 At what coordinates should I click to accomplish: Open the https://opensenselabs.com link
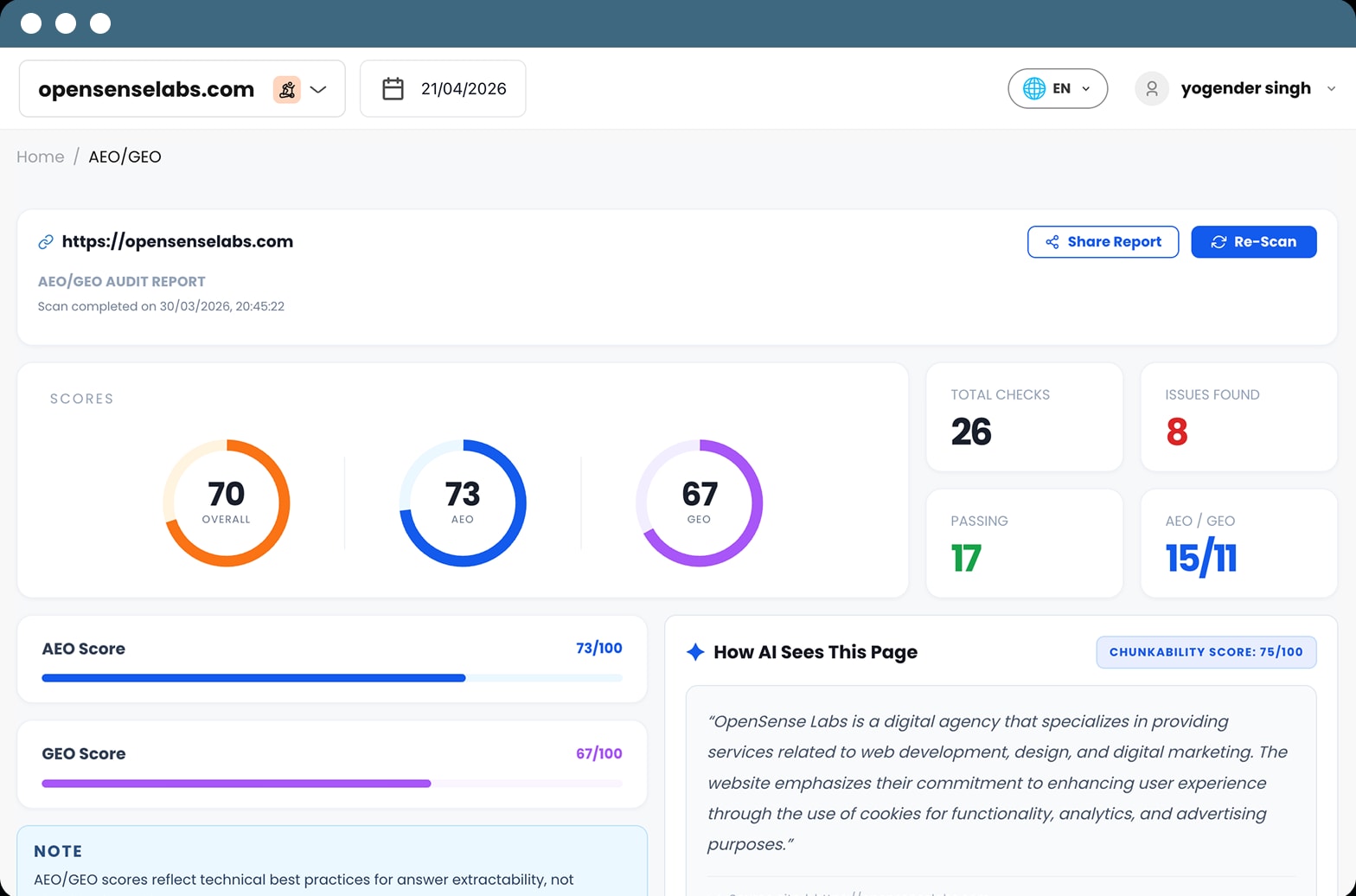[177, 241]
